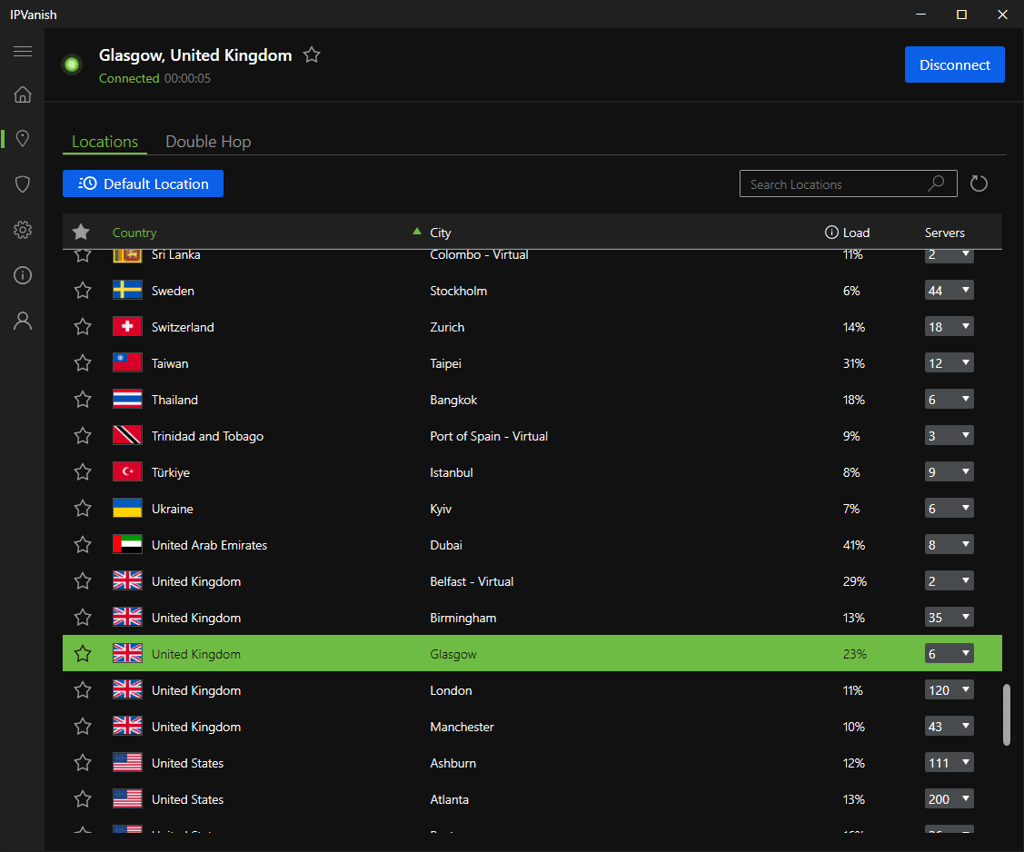Click the locations list scrollbar thumb
This screenshot has height=852, width=1024.
(x=1006, y=714)
